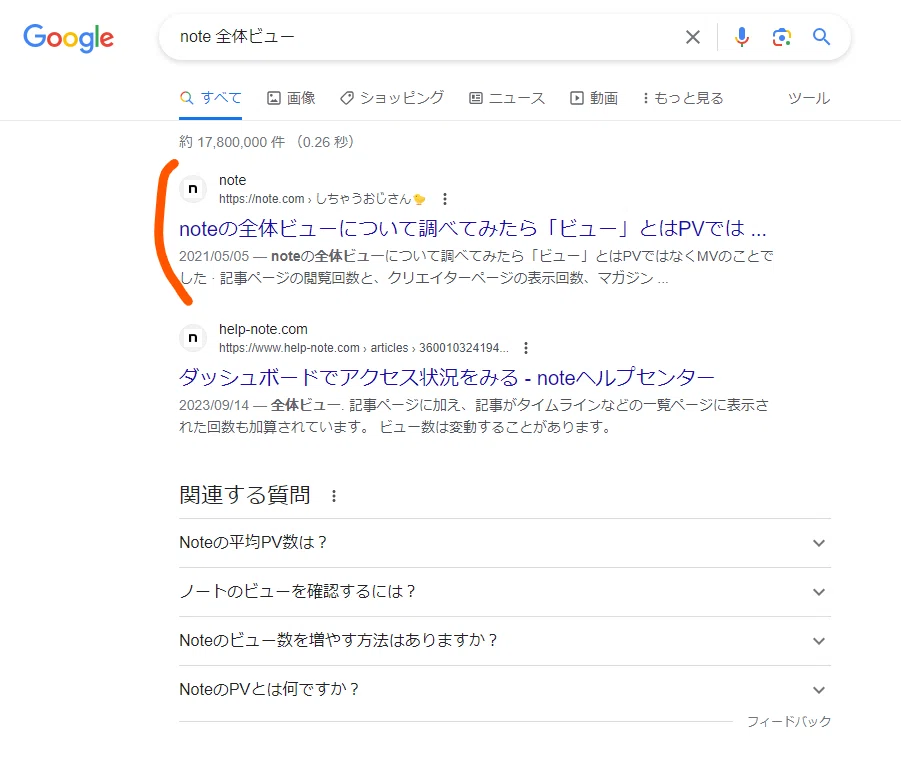Expand question NoteのPVとは何ですか？
Viewport: 901px width, 763px height.
pyautogui.click(x=505, y=689)
